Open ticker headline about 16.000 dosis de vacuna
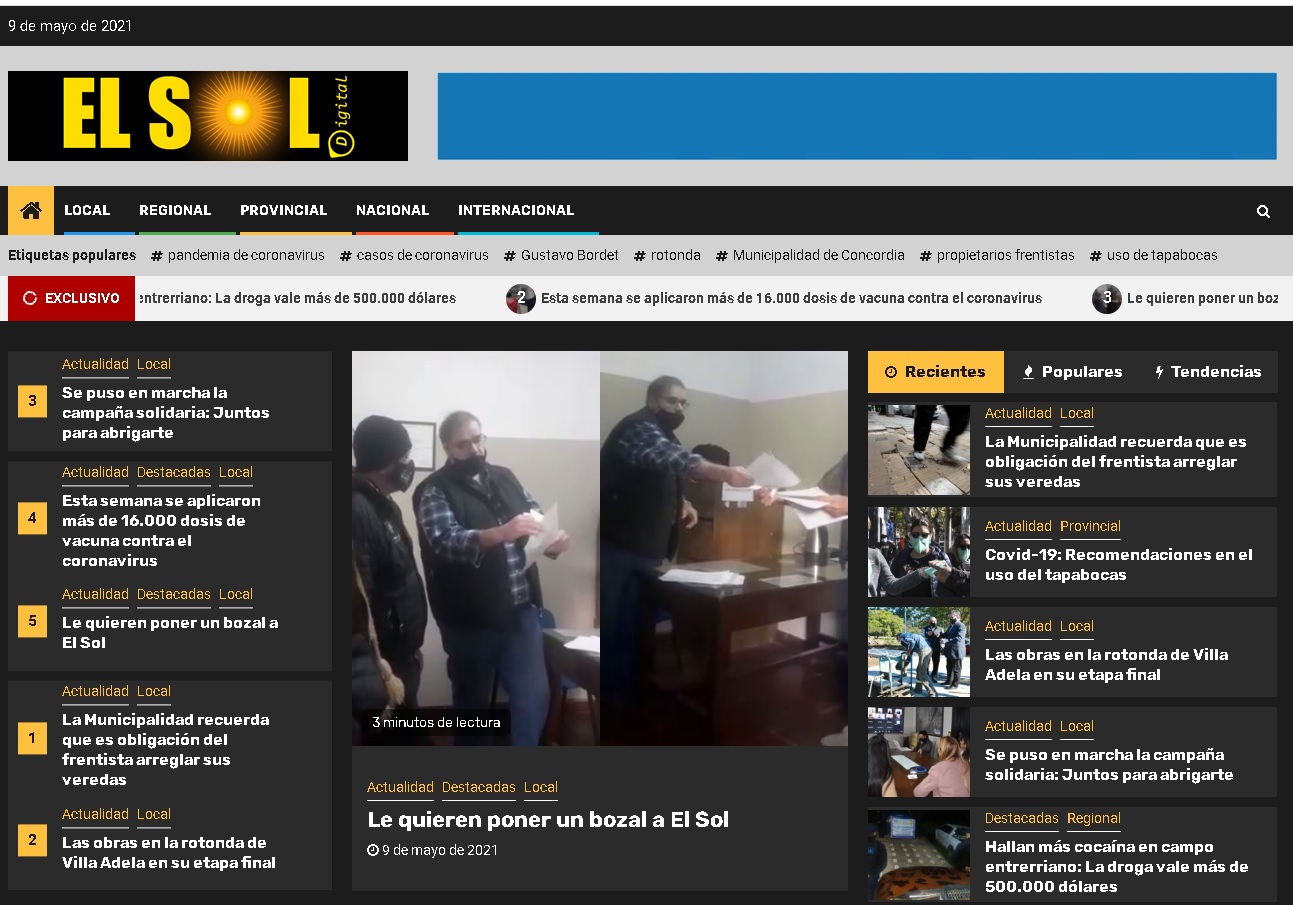Image resolution: width=1293 pixels, height=905 pixels. 791,298
